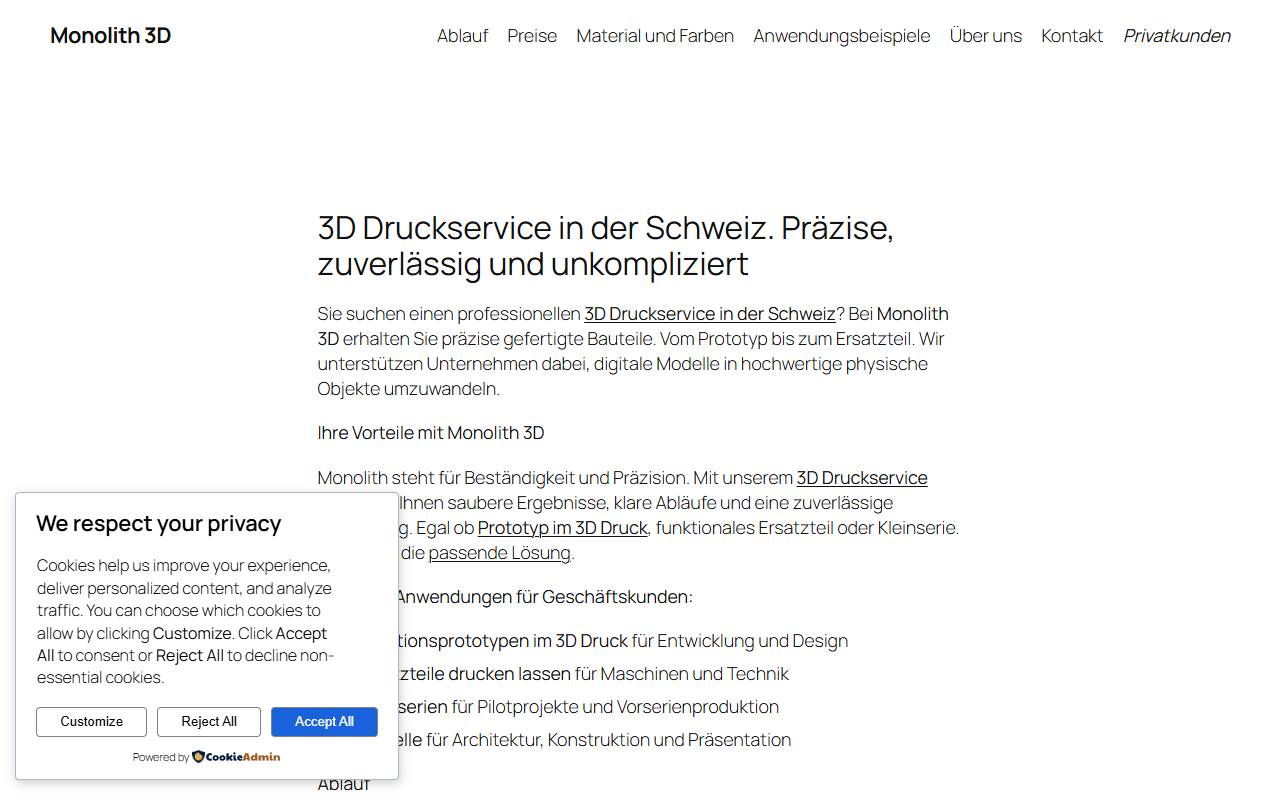Follow the '3D Druckservice in der Schweiz' link

710,314
